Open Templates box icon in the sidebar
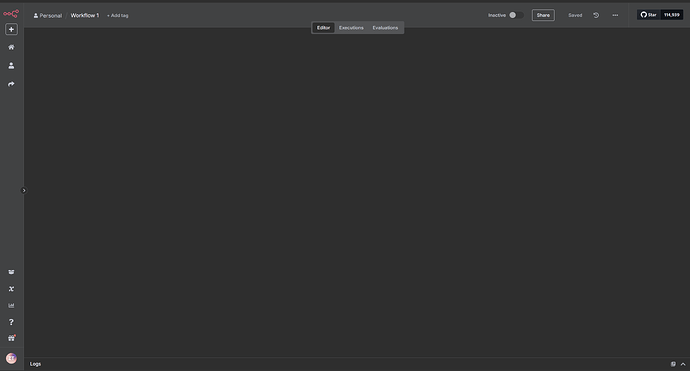This screenshot has width=690, height=371. 11,272
